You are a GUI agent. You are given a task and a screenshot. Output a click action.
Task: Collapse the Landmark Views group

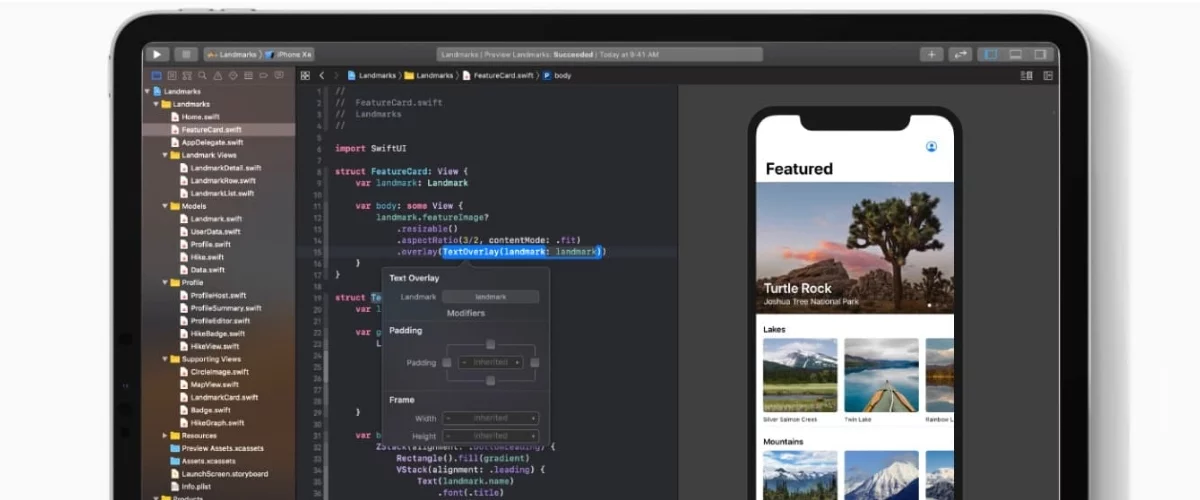165,155
